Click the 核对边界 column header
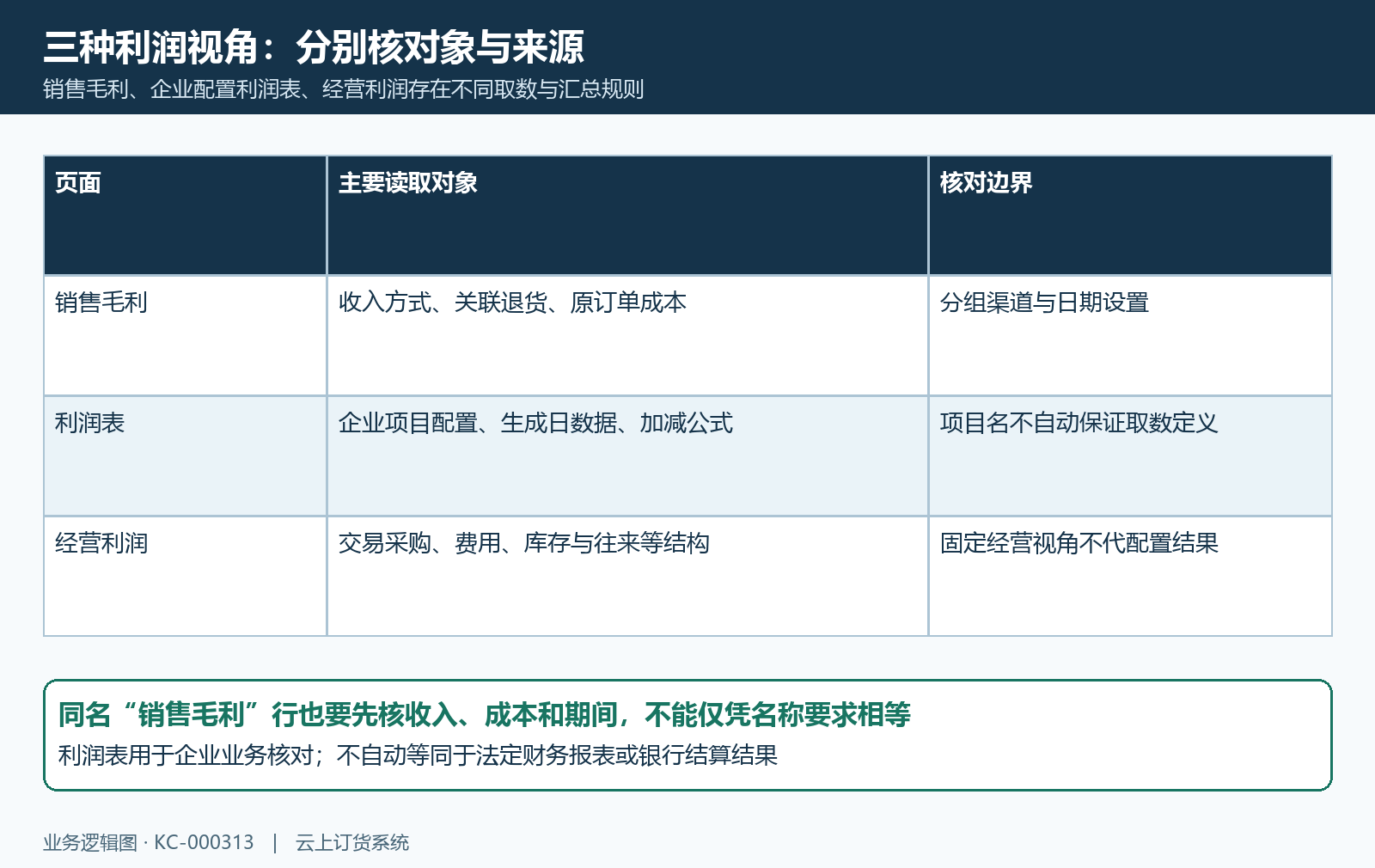 [1130, 215]
